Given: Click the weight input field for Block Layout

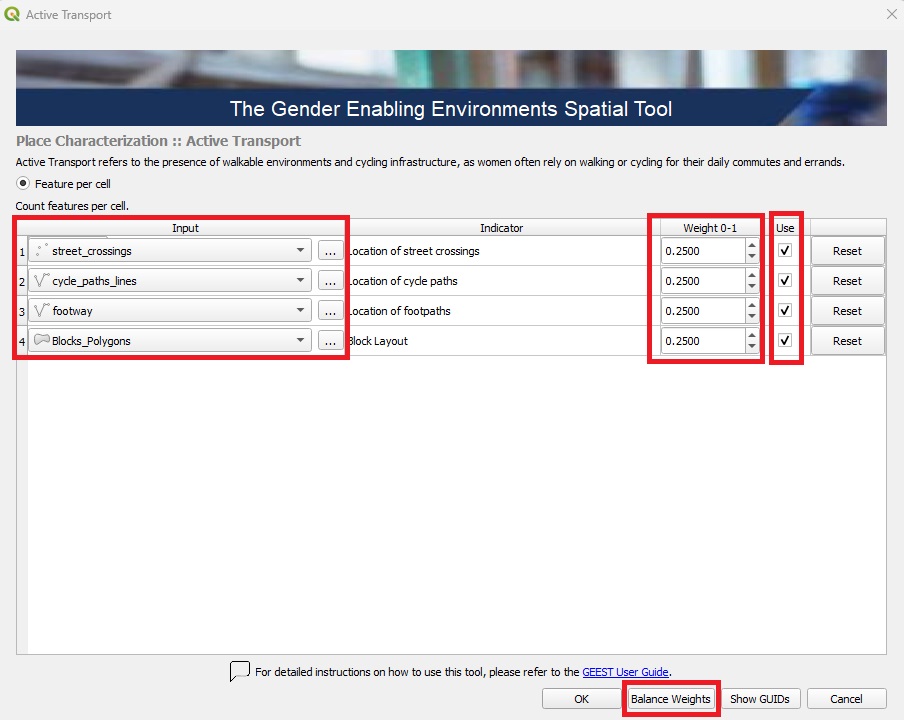Looking at the screenshot, I should [700, 341].
